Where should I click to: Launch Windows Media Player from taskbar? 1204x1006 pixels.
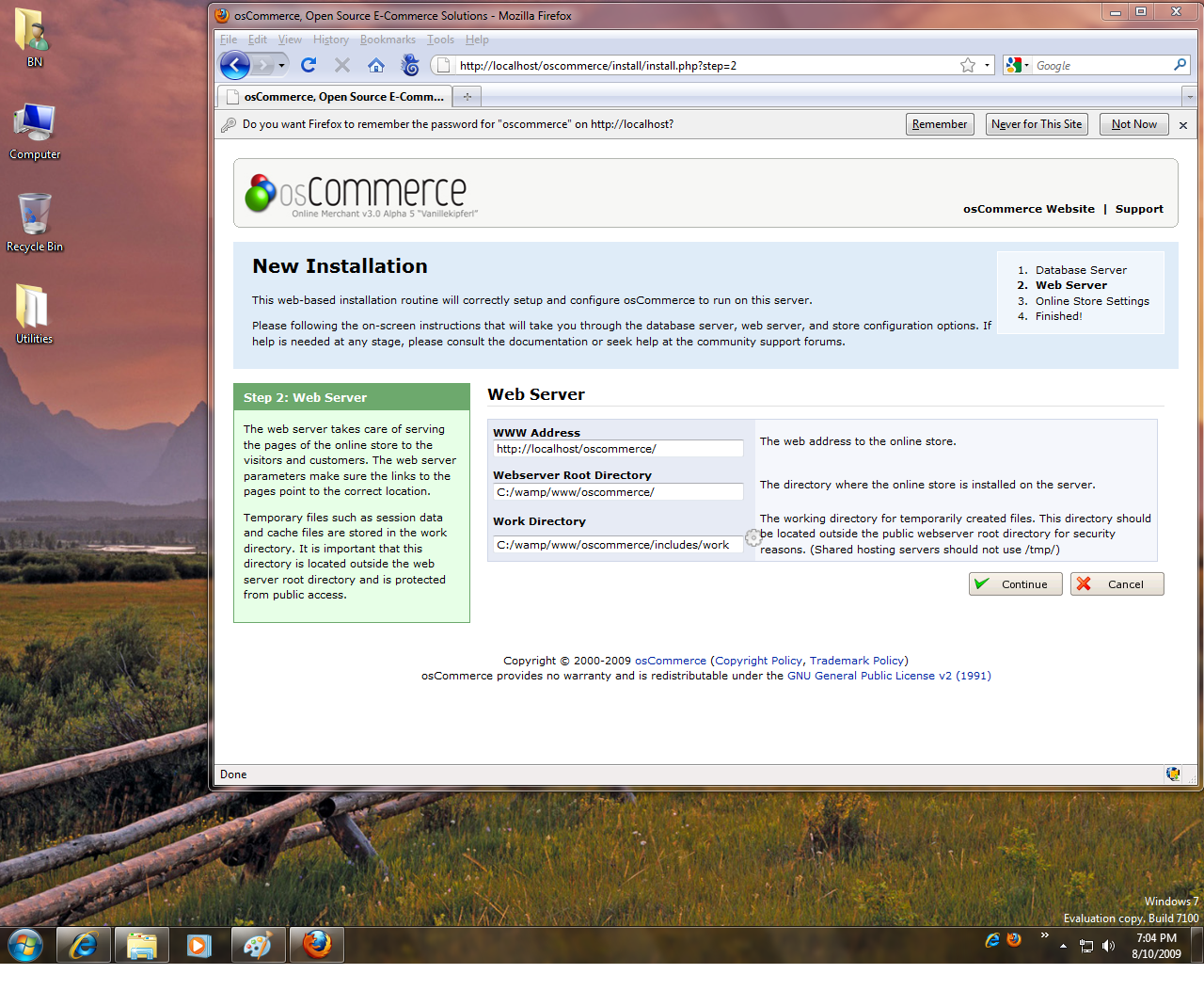coord(199,945)
